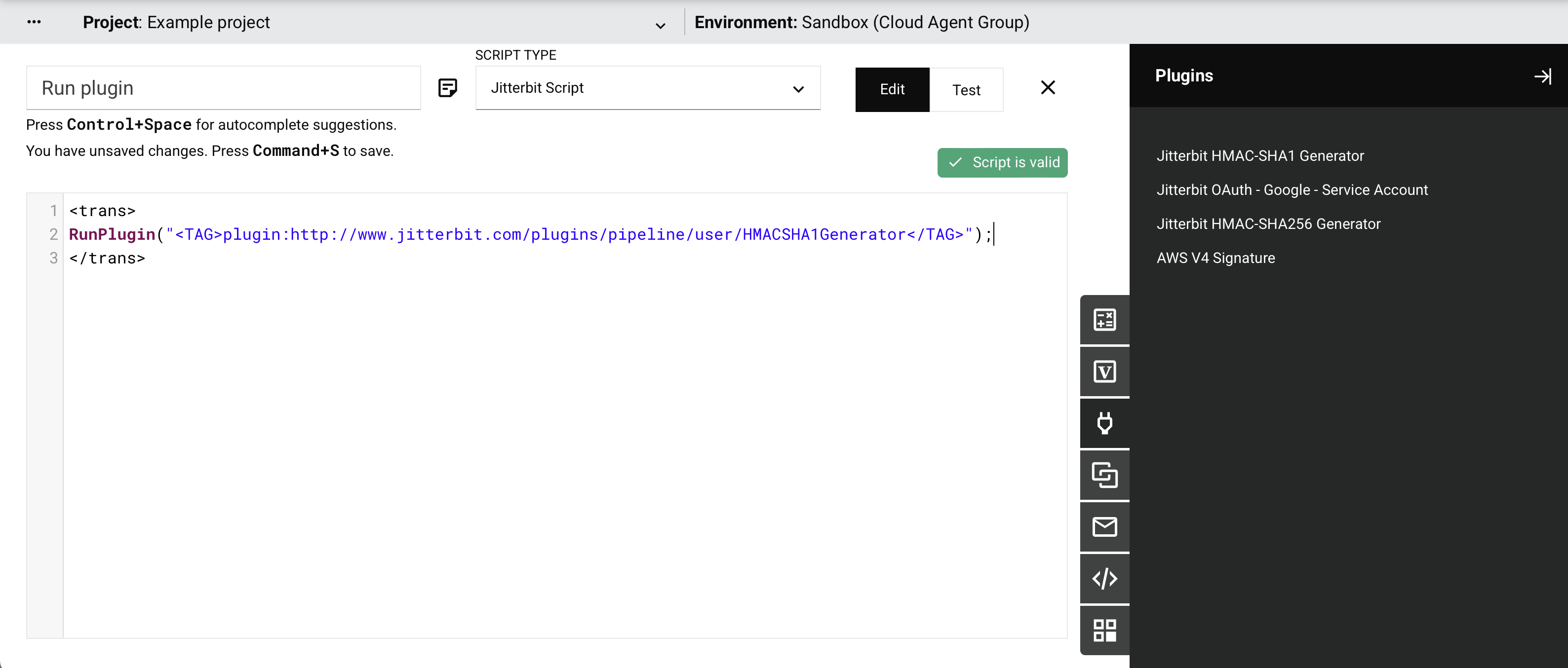1568x668 pixels.
Task: Click the script notes icon
Action: click(447, 88)
